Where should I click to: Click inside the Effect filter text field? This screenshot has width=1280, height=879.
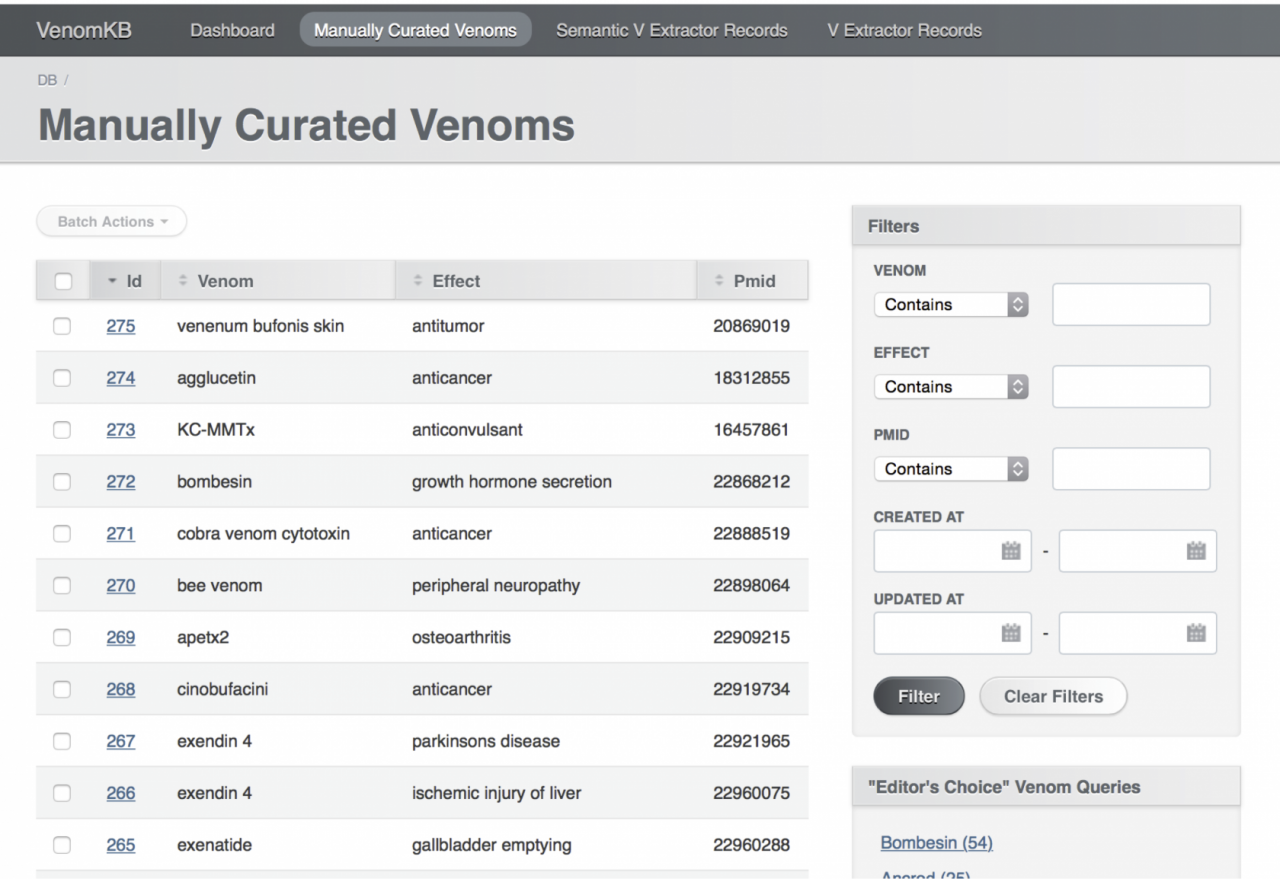[x=1130, y=386]
